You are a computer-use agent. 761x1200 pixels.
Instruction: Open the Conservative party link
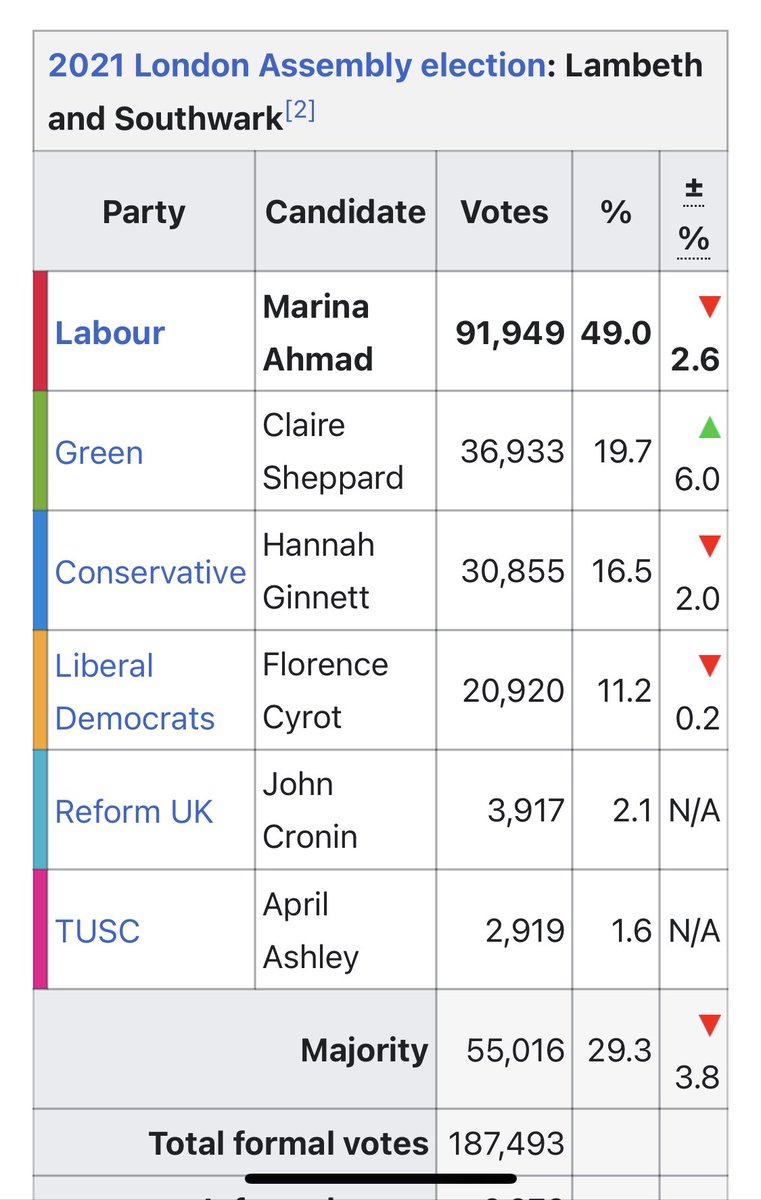[x=150, y=572]
